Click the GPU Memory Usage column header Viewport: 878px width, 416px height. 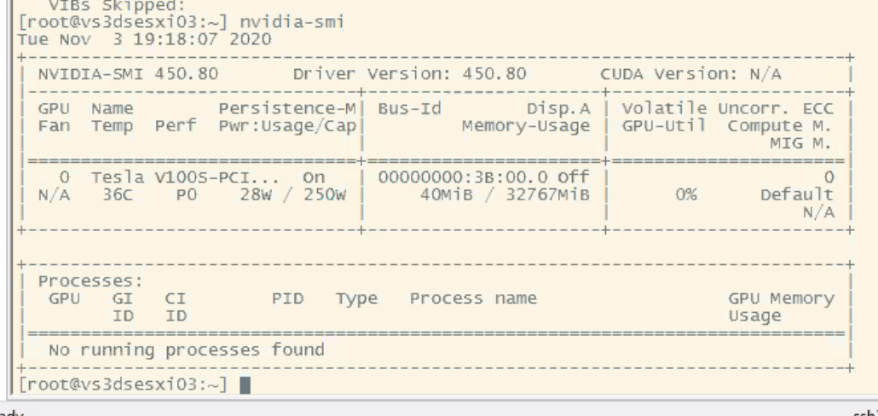[x=781, y=307]
